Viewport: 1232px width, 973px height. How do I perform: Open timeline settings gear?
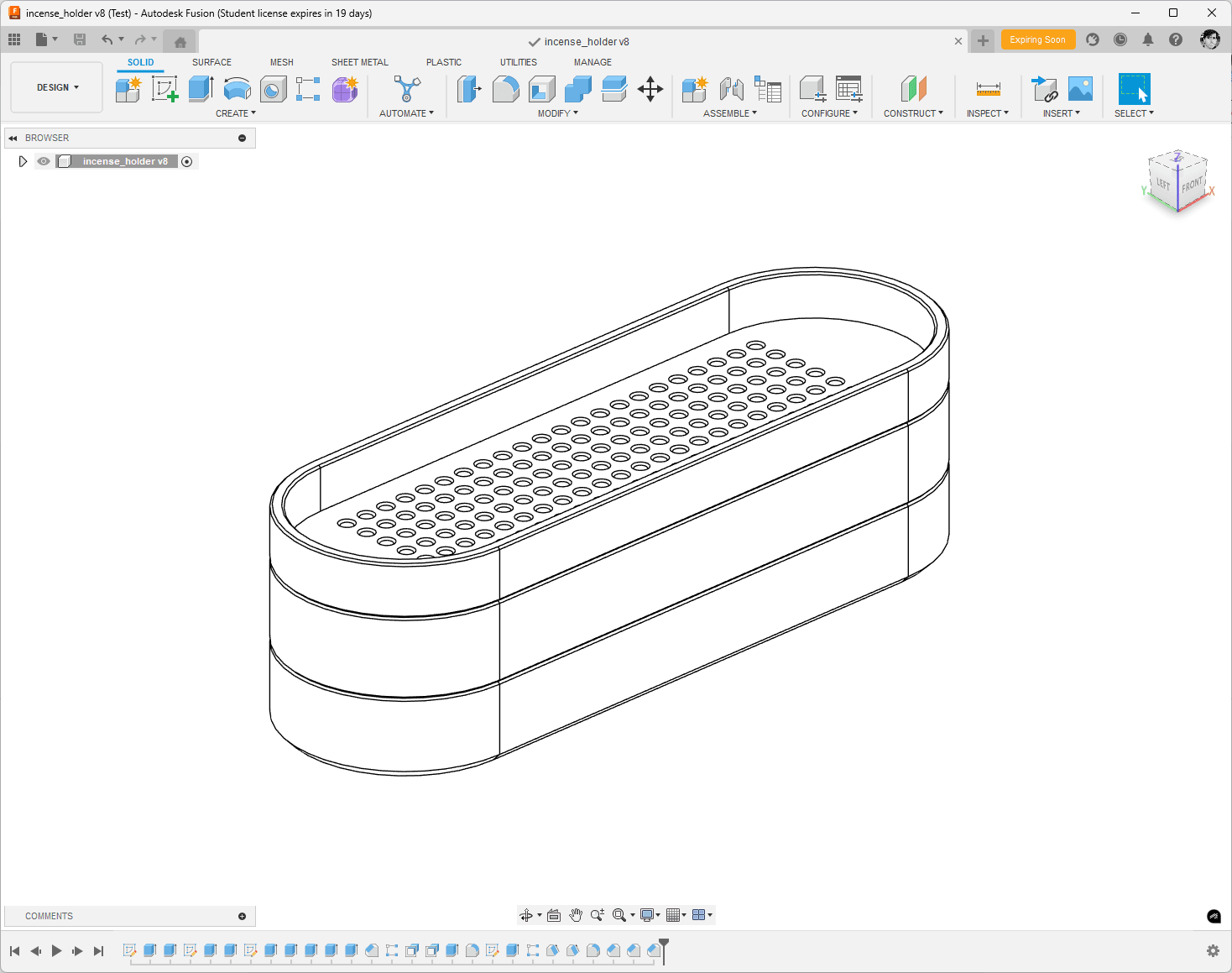1213,951
